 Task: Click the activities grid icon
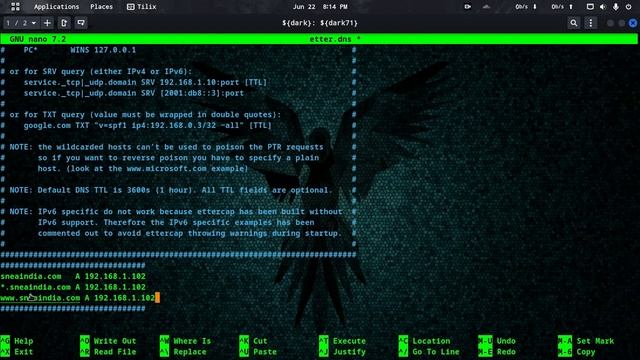click(x=15, y=7)
